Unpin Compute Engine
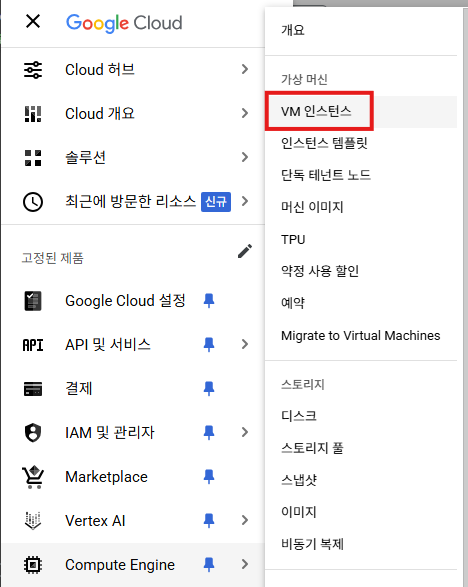The height and width of the screenshot is (587, 468). (x=209, y=564)
